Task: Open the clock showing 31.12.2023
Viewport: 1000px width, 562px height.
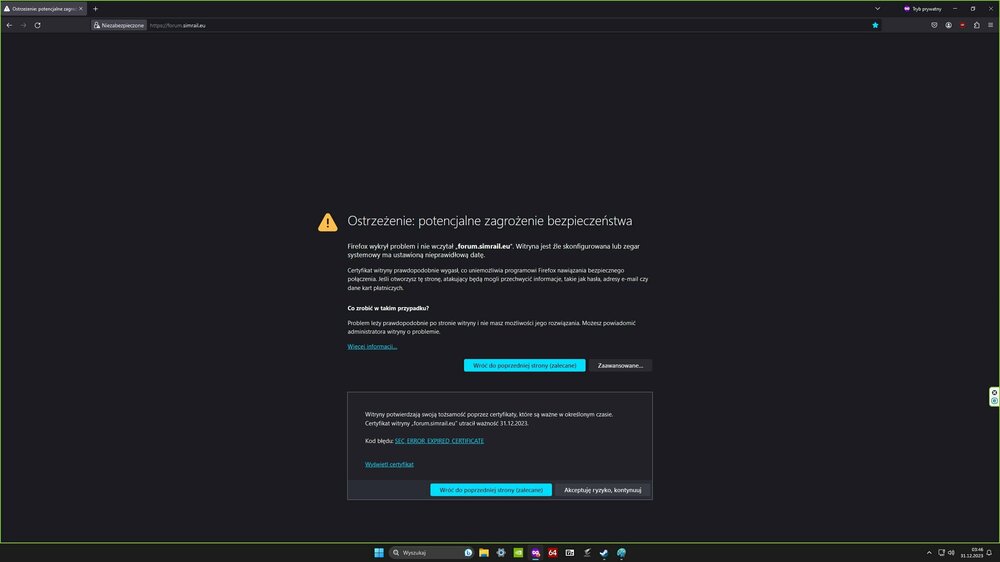Action: pos(972,552)
